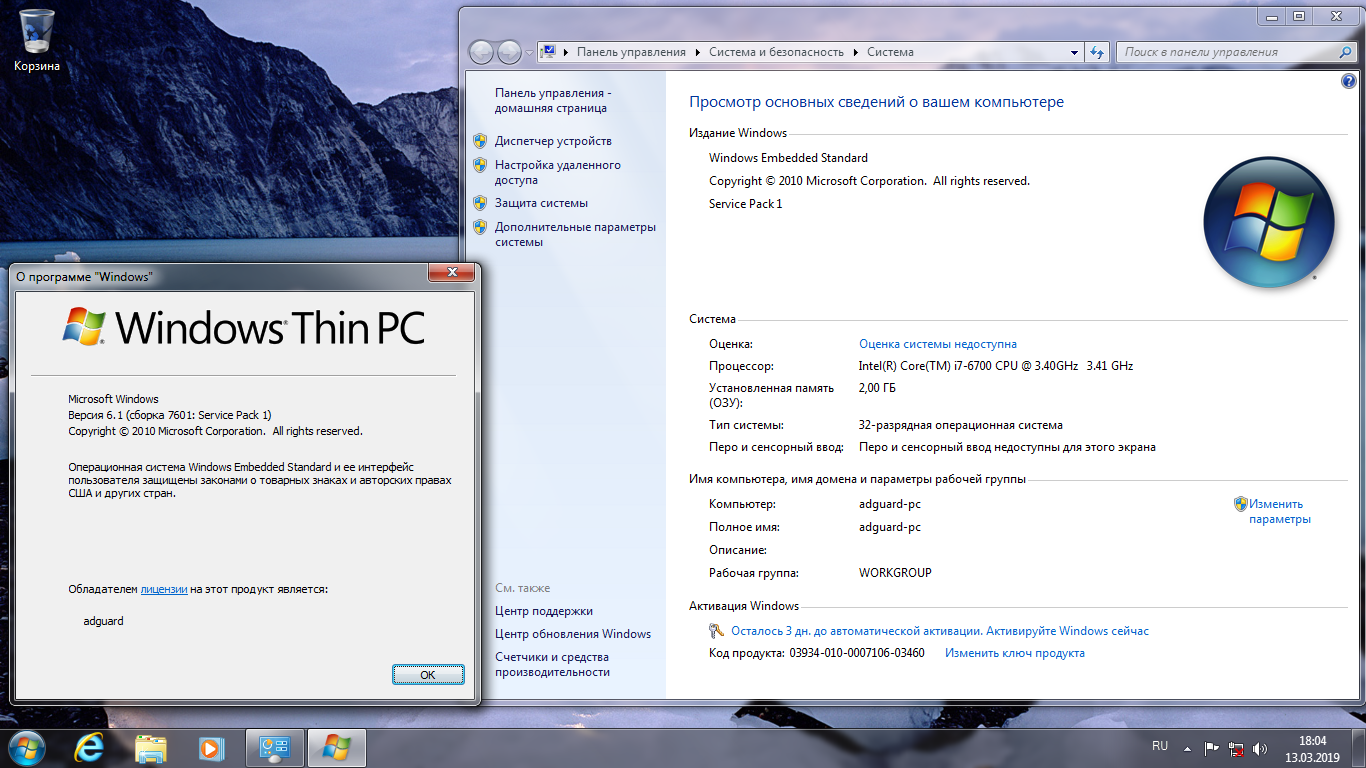Screen dimensions: 1366x768
Task: Open Центр поддержки link
Action: point(544,611)
